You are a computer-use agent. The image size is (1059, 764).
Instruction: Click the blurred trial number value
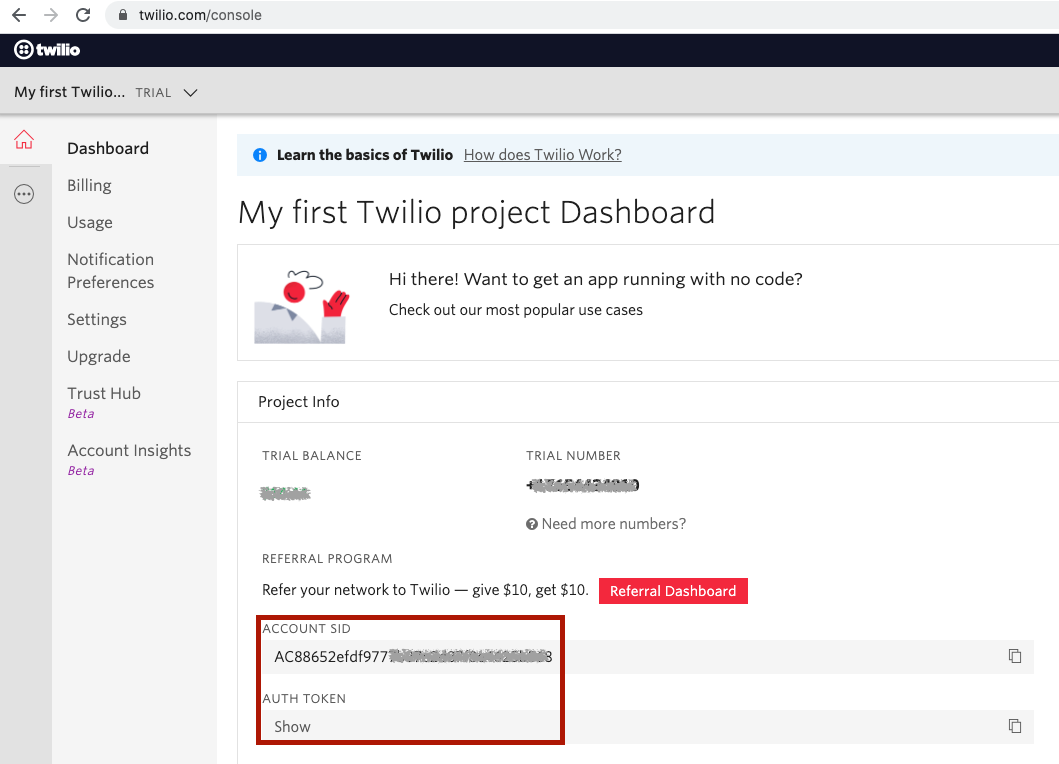pyautogui.click(x=583, y=485)
